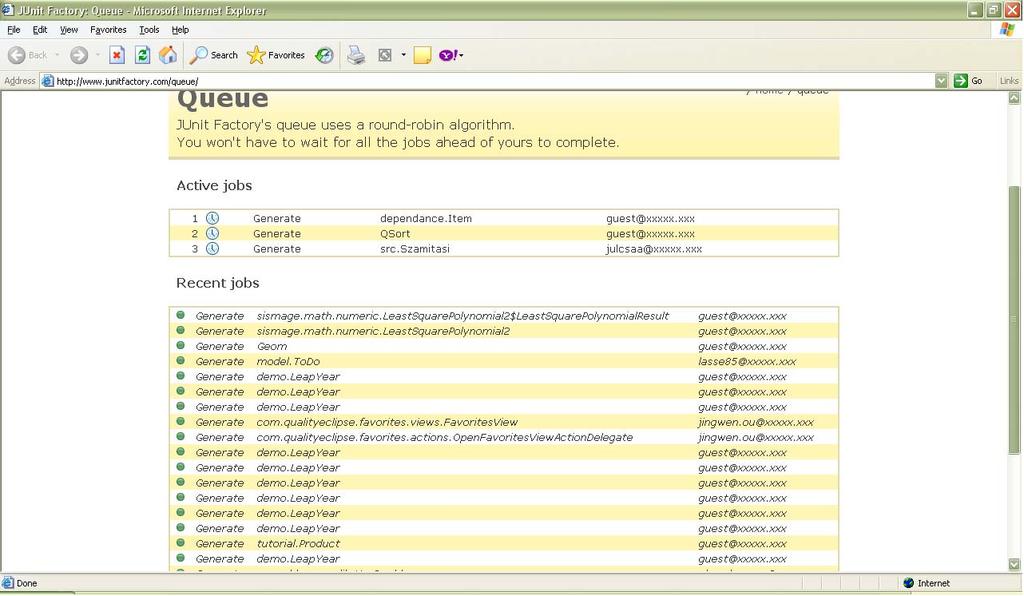Image resolution: width=1024 pixels, height=596 pixels.
Task: Open the Favorites star button
Action: 276,55
